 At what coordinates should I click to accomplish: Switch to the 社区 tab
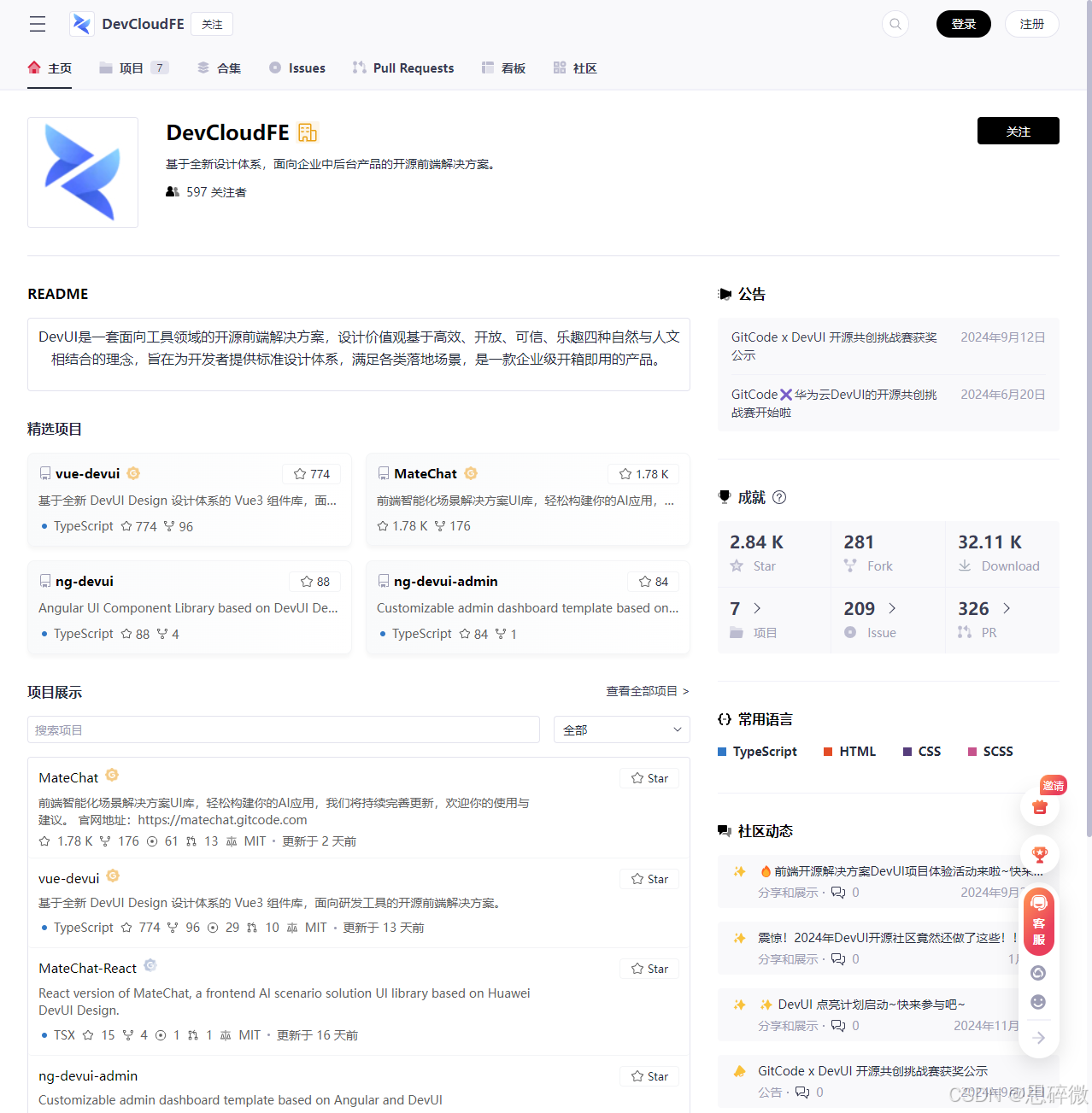[575, 68]
